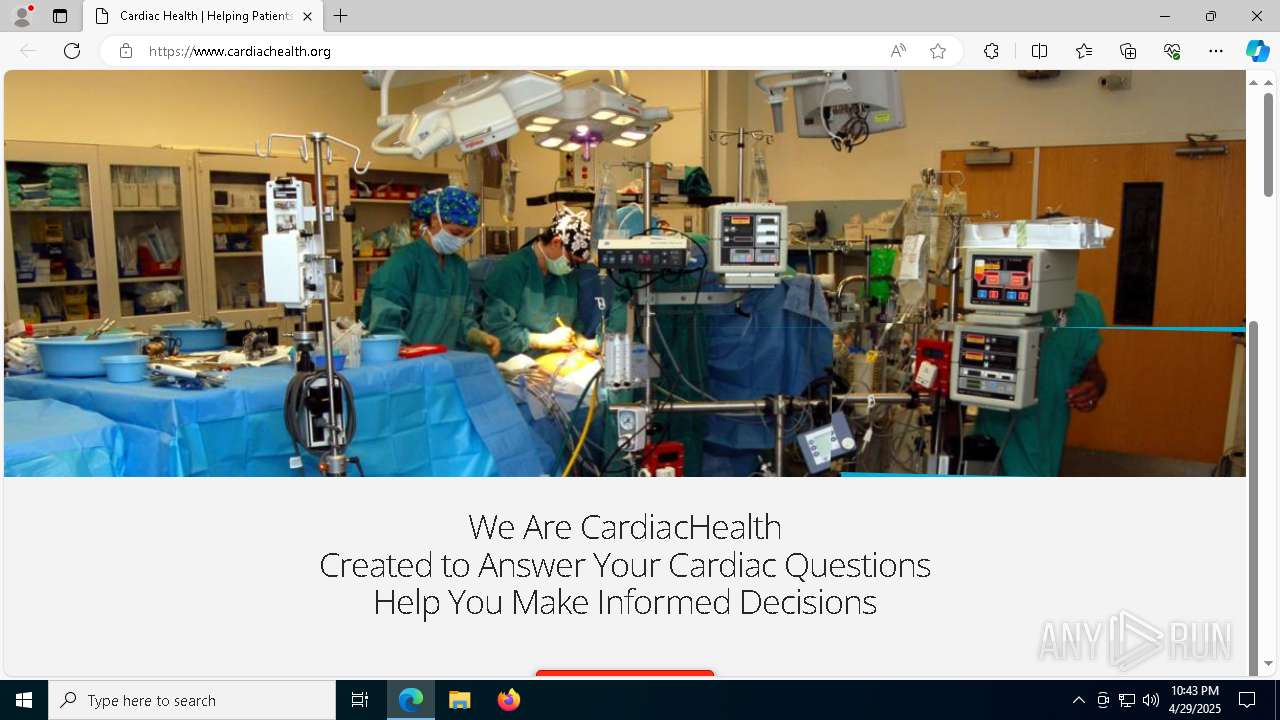Click the 'We Are CardiacHealth' heading
The image size is (1280, 720).
[625, 526]
